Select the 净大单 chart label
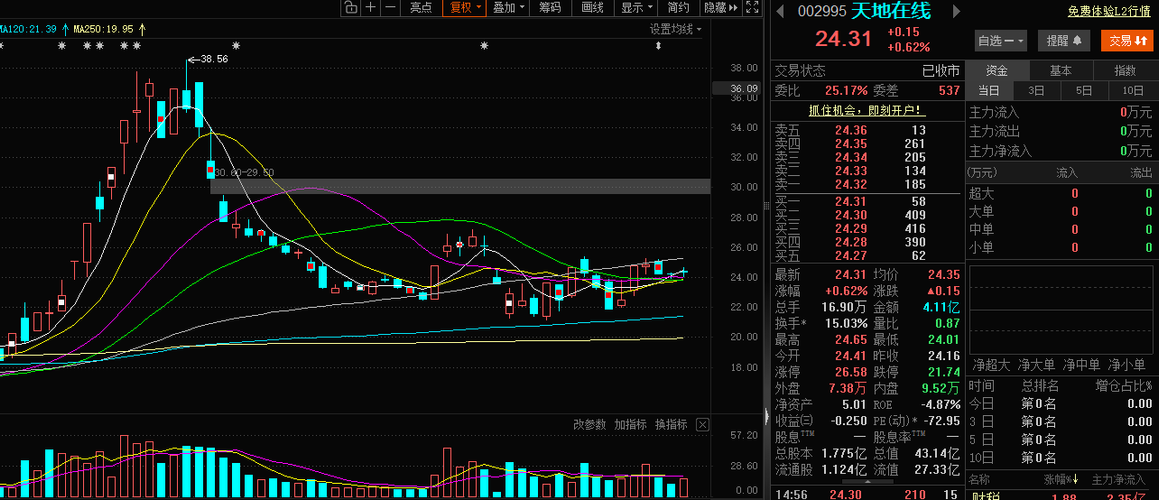This screenshot has height=500, width=1159. [x=1037, y=365]
